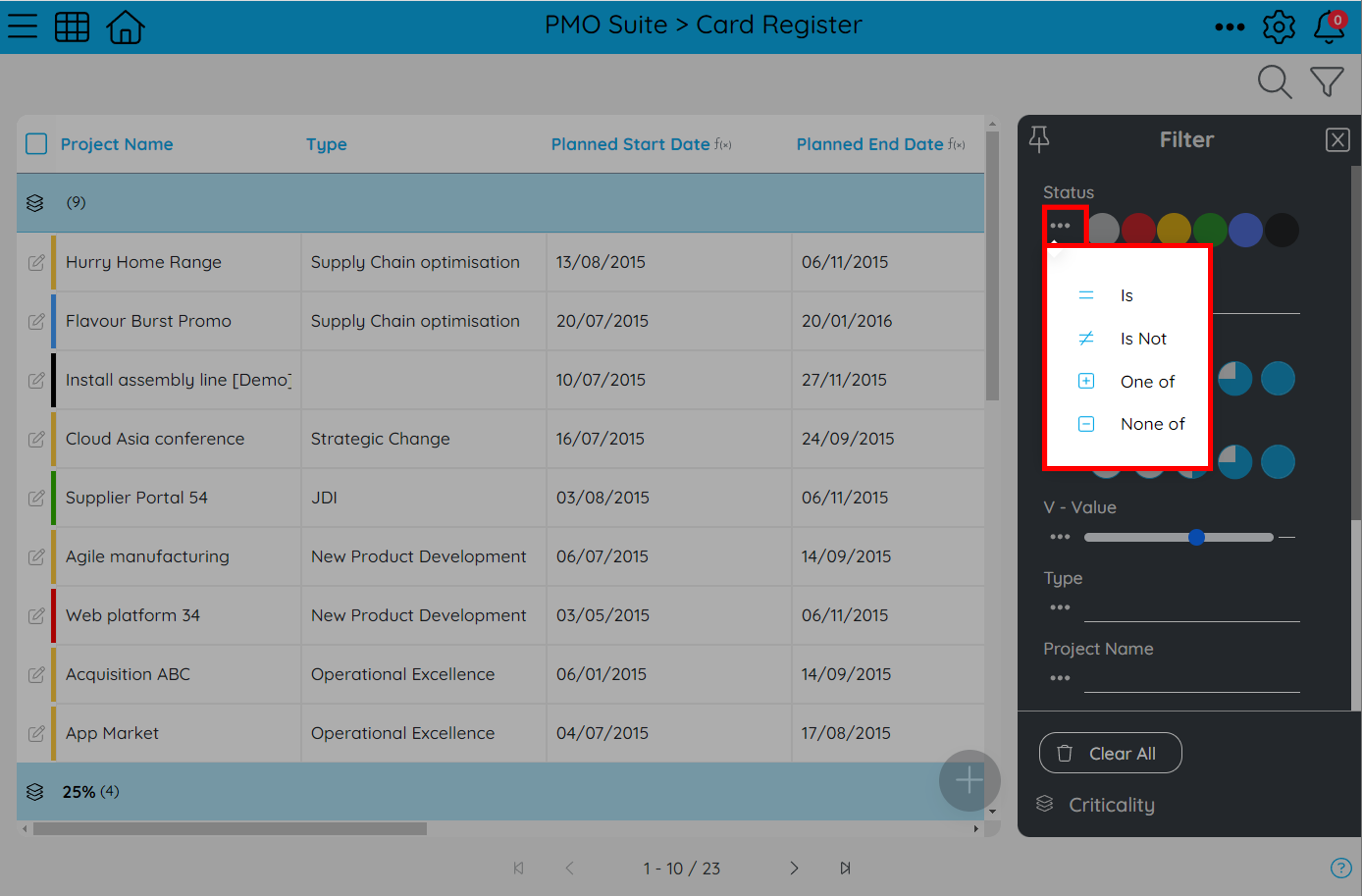Go to the next page of results
1362x896 pixels.
pos(794,868)
